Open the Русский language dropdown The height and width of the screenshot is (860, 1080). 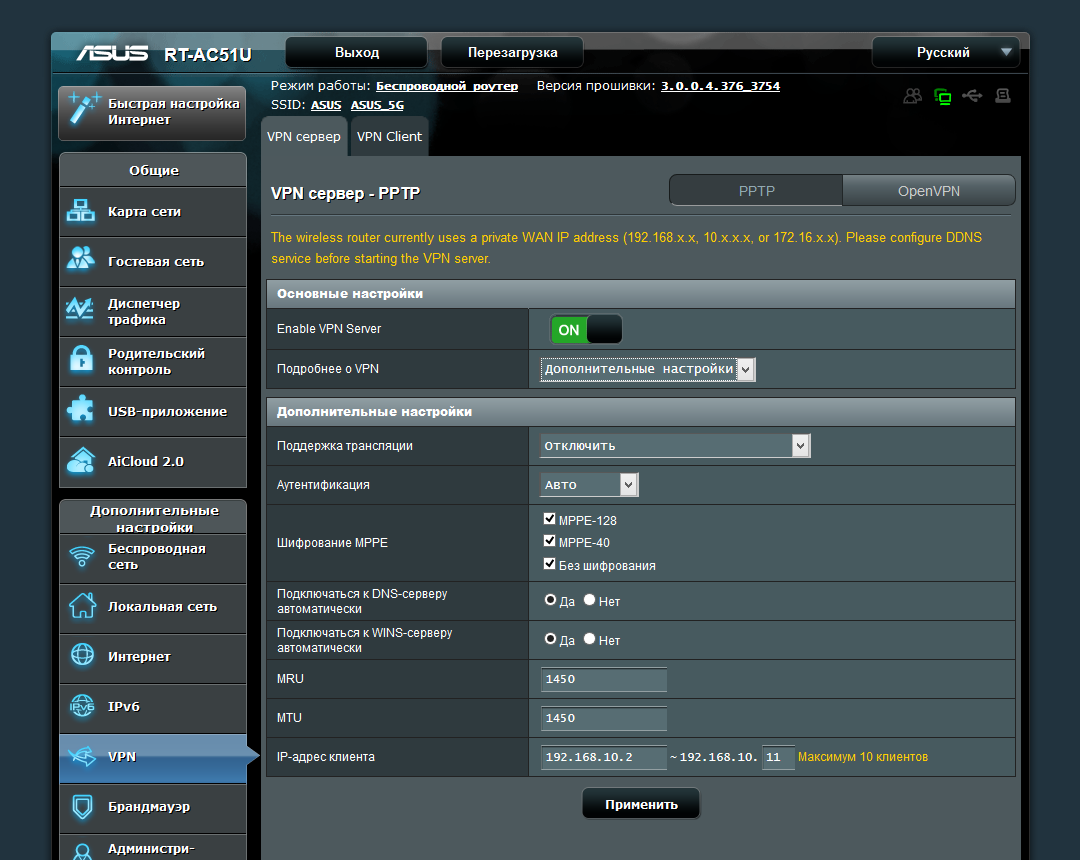pos(945,52)
